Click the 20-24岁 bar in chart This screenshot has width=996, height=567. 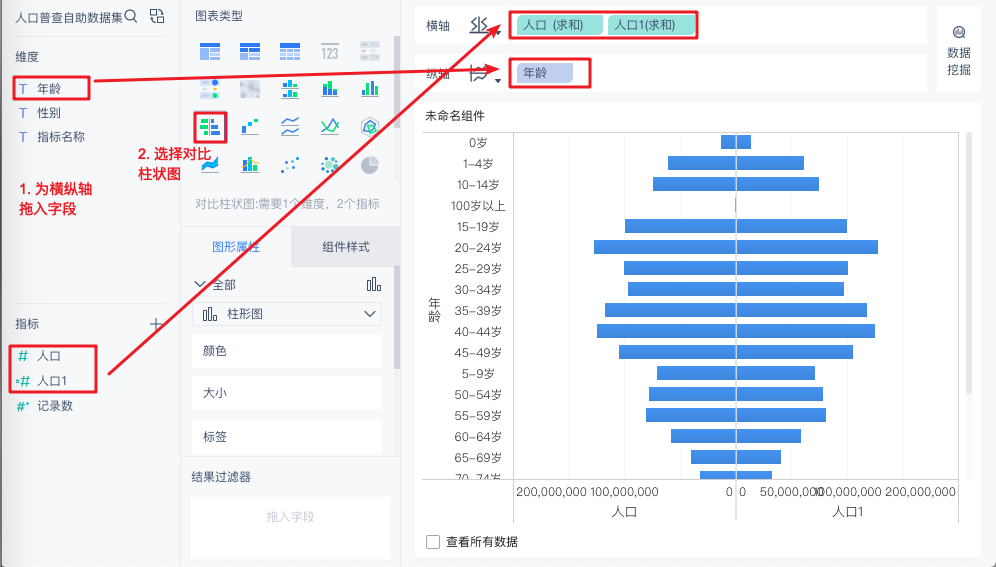pyautogui.click(x=736, y=247)
